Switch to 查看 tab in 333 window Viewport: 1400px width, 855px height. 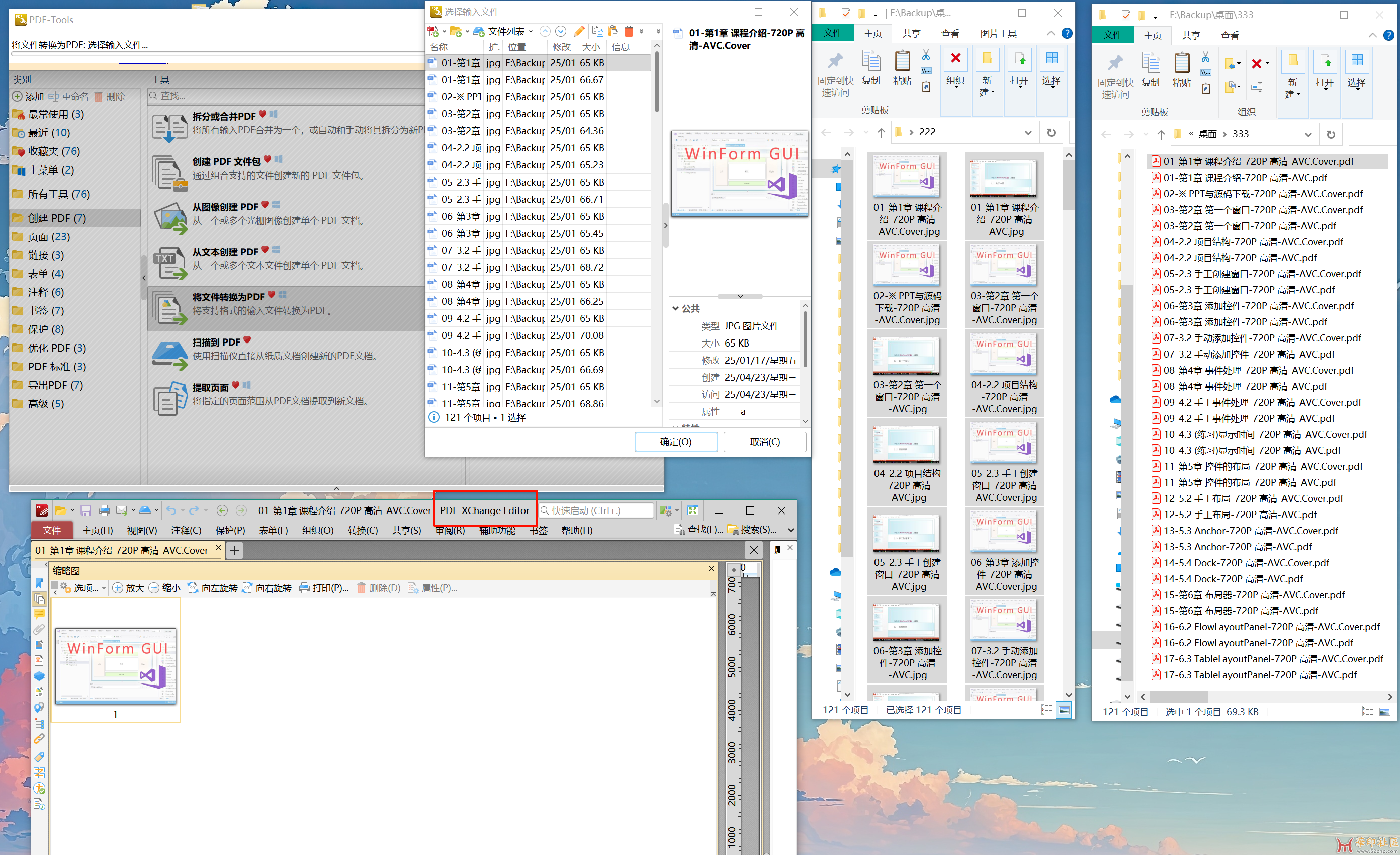pos(1230,35)
